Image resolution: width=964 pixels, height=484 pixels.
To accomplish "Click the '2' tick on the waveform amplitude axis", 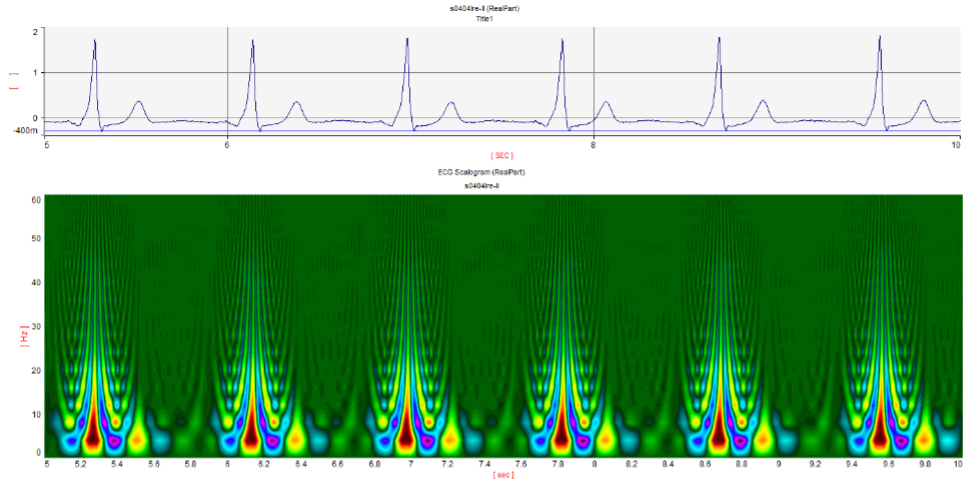I will coord(34,32).
